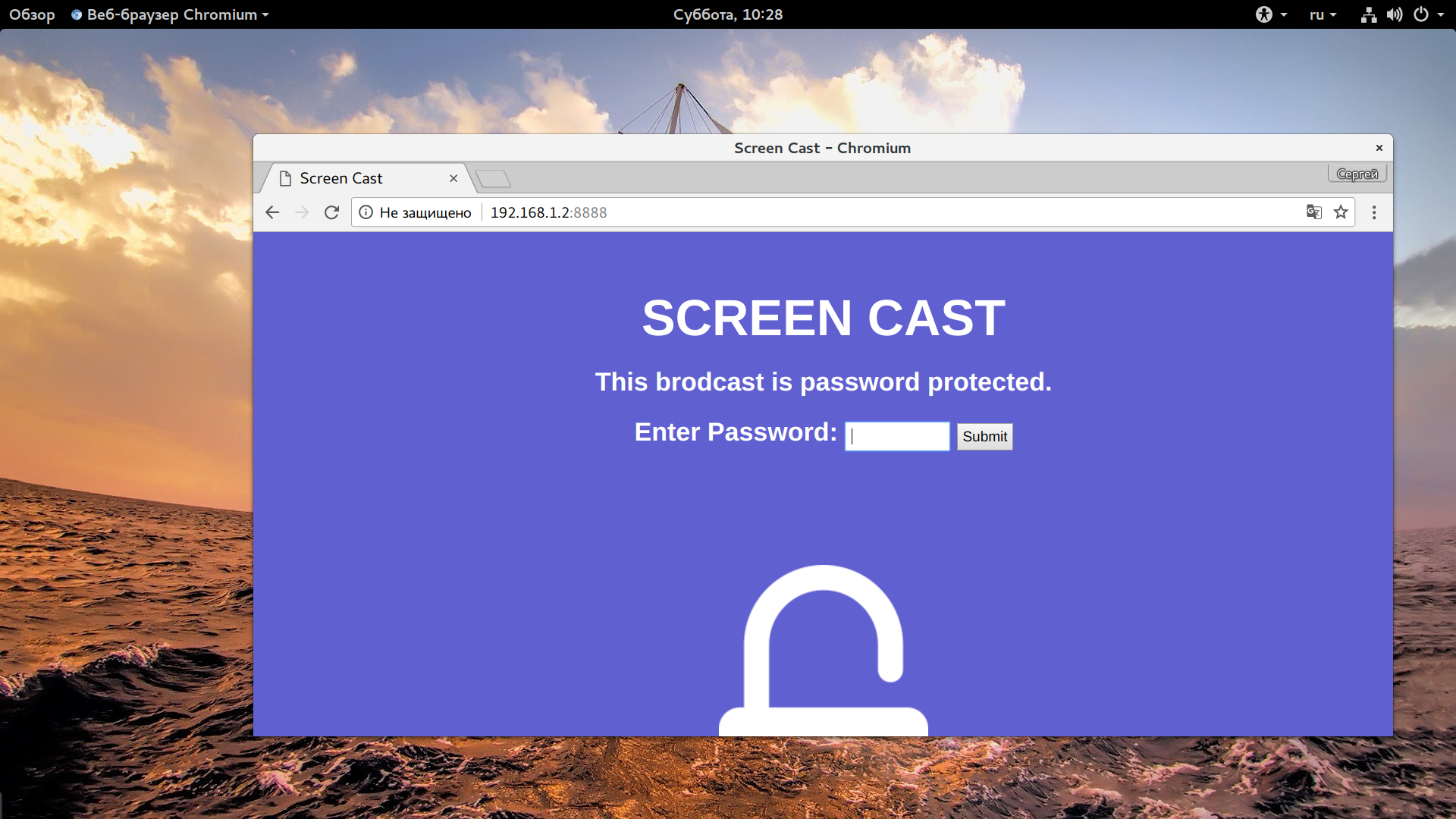Screen dimensions: 1456x819
Task: View site info via the 'Не защищено' icon
Action: (366, 212)
